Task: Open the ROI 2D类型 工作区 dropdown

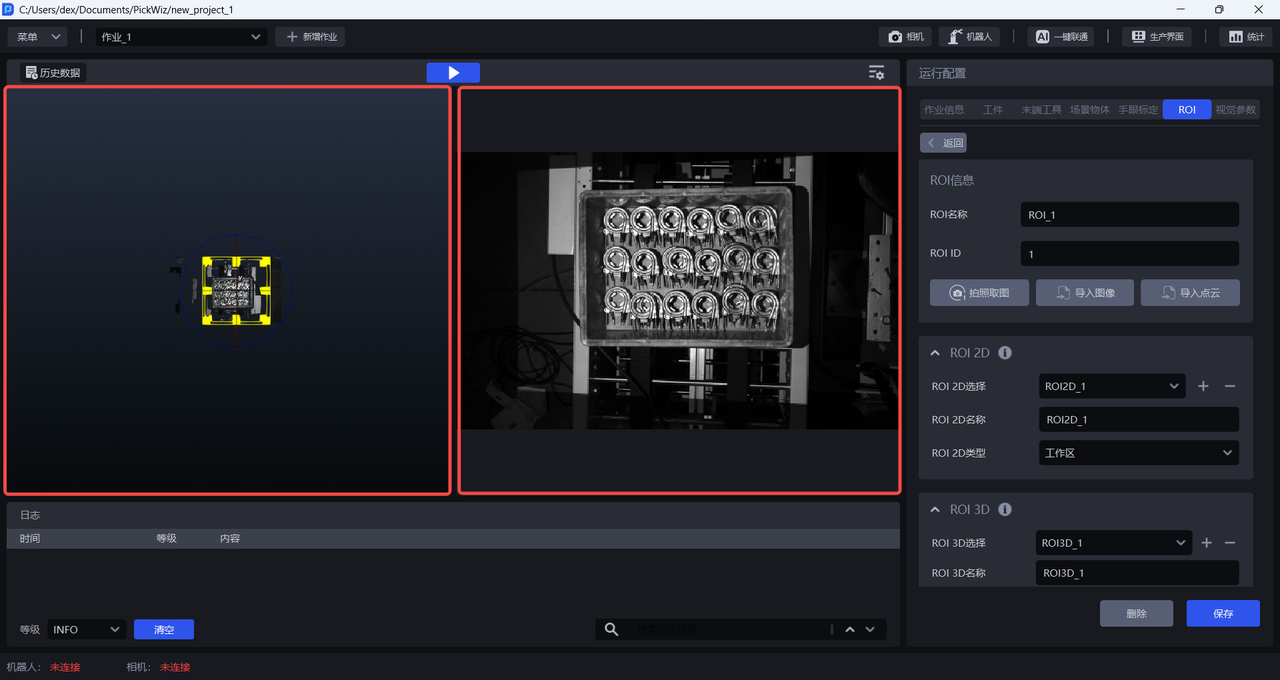Action: coord(1139,453)
